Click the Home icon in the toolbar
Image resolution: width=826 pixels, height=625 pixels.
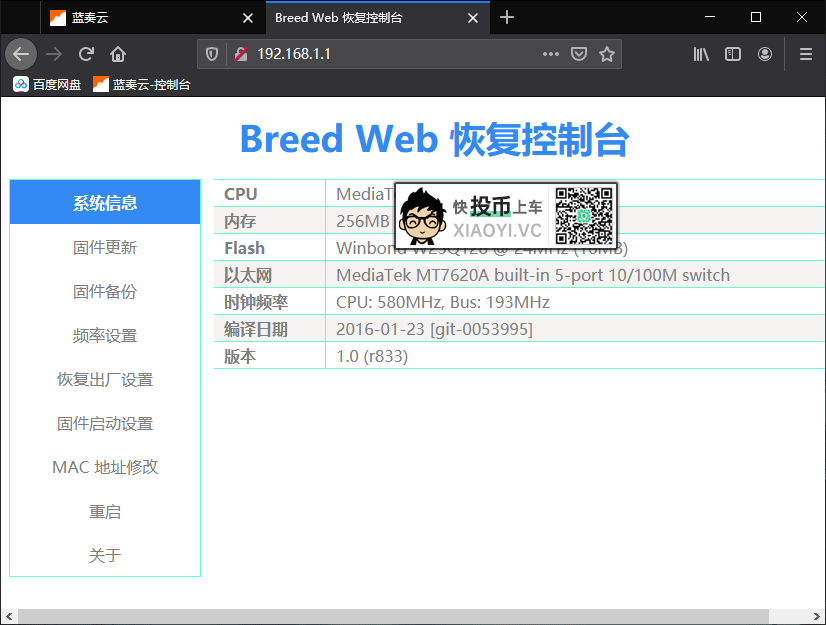point(116,54)
